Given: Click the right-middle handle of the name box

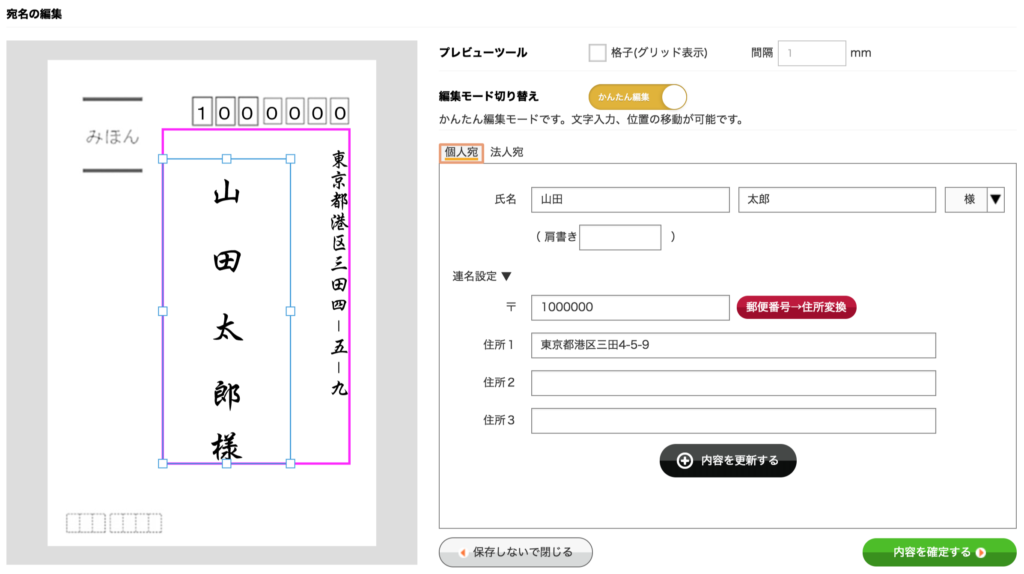Looking at the screenshot, I should pyautogui.click(x=291, y=311).
